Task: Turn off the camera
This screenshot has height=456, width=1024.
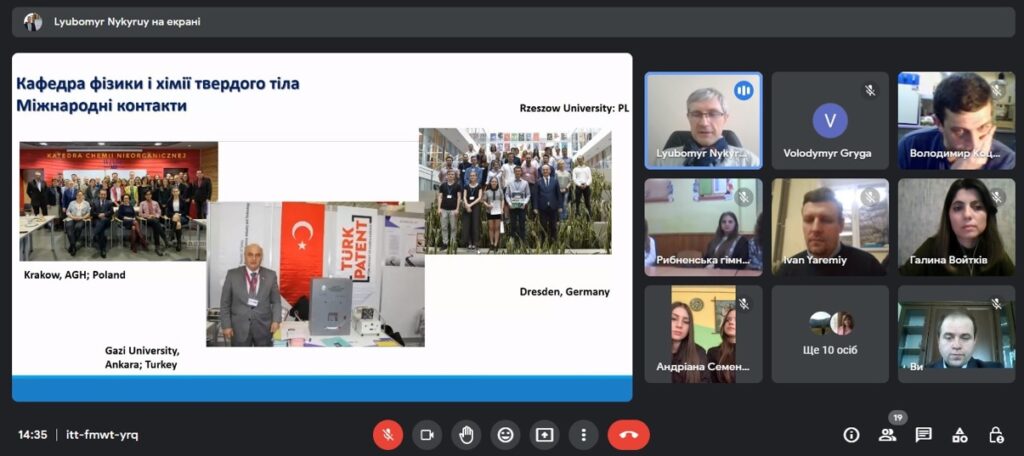Action: pyautogui.click(x=427, y=434)
